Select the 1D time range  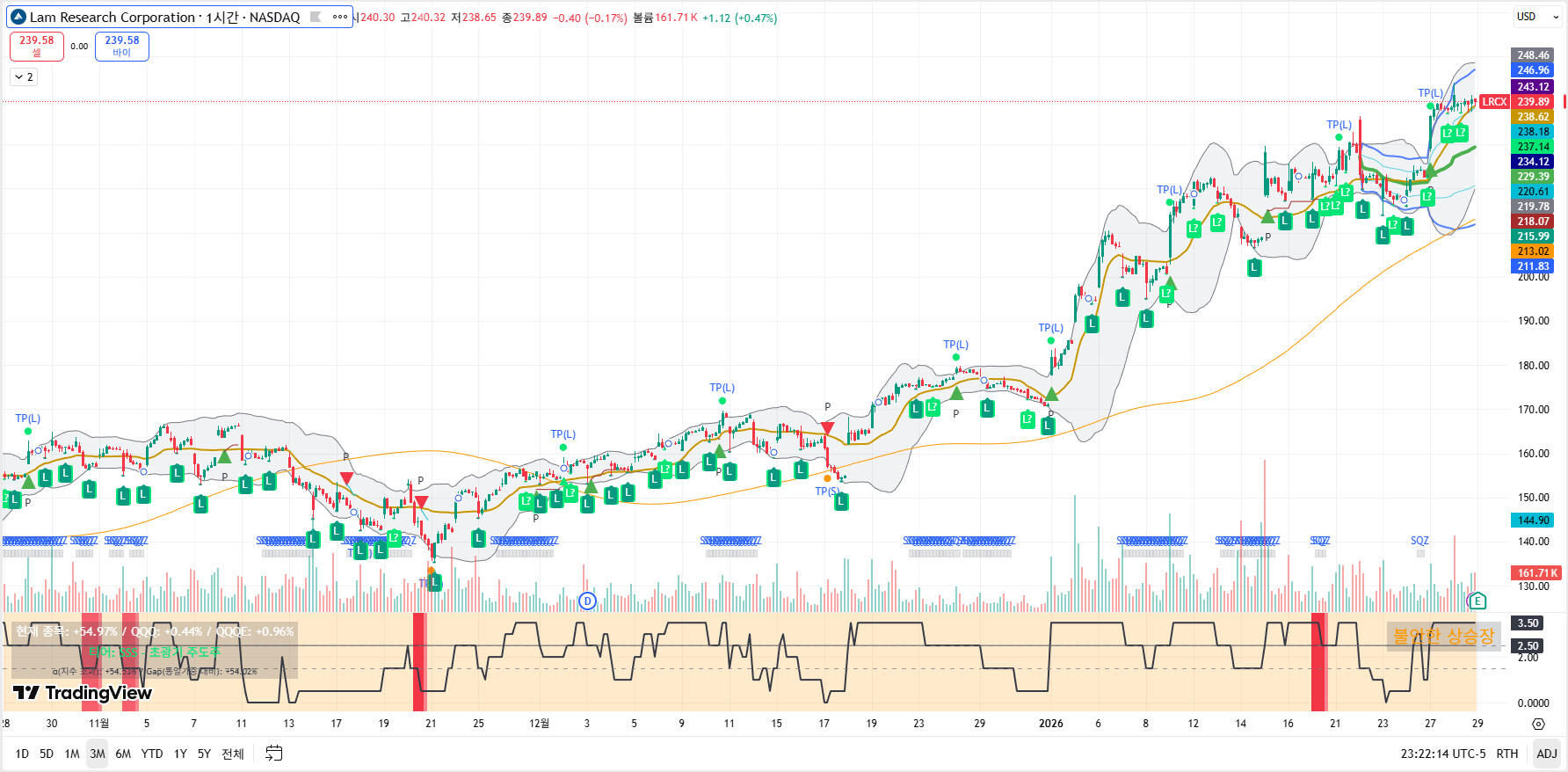click(22, 754)
